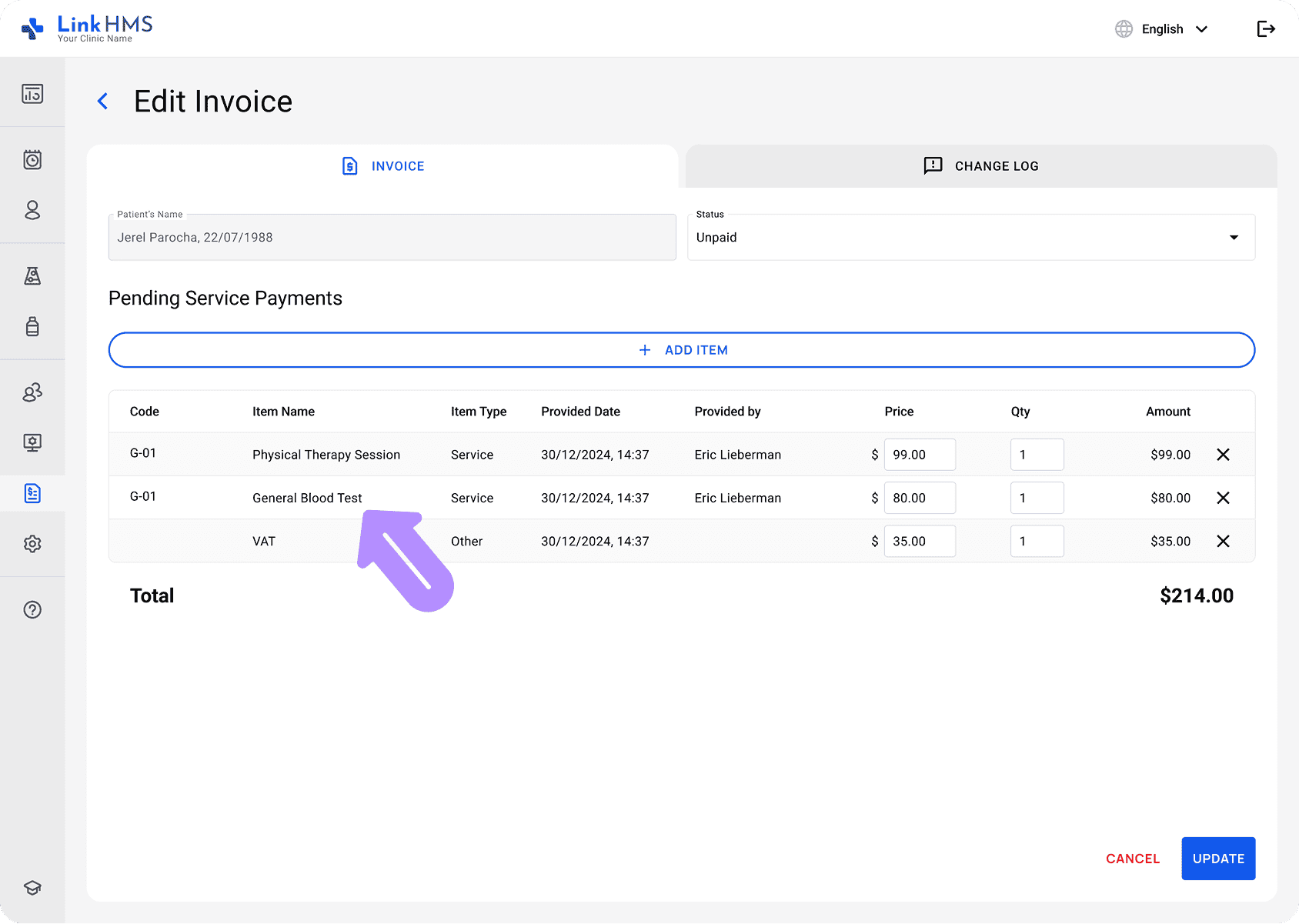The width and height of the screenshot is (1299, 924).
Task: Open the Laboratory flask icon
Action: coord(32,276)
